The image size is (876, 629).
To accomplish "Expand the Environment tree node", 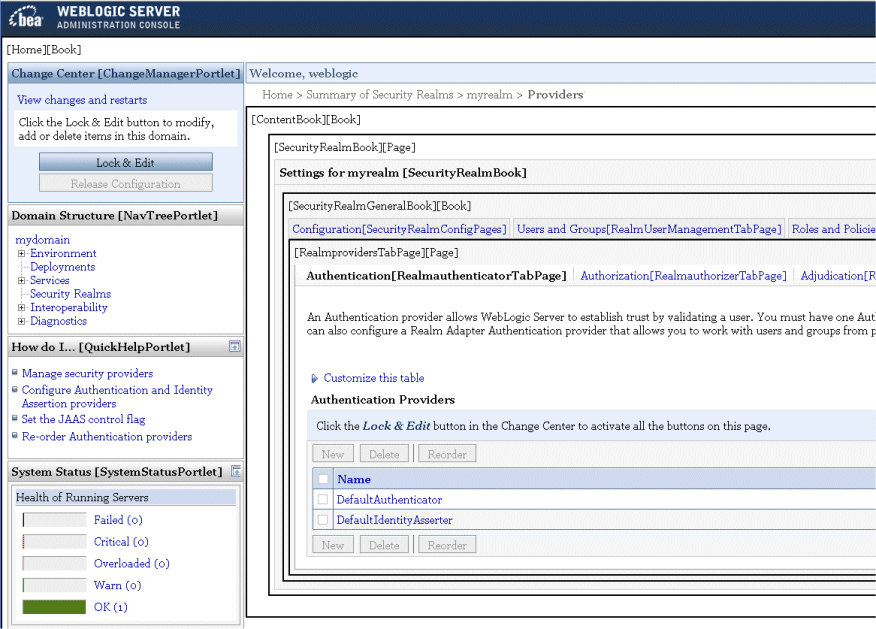I will 22,253.
